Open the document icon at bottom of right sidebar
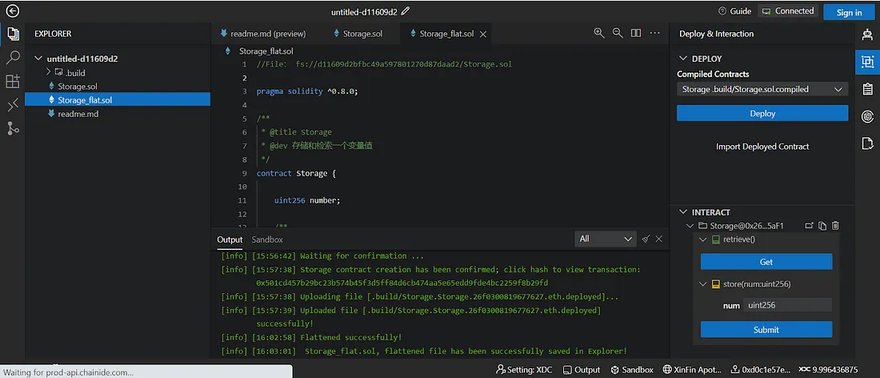The image size is (880, 378). [x=868, y=144]
